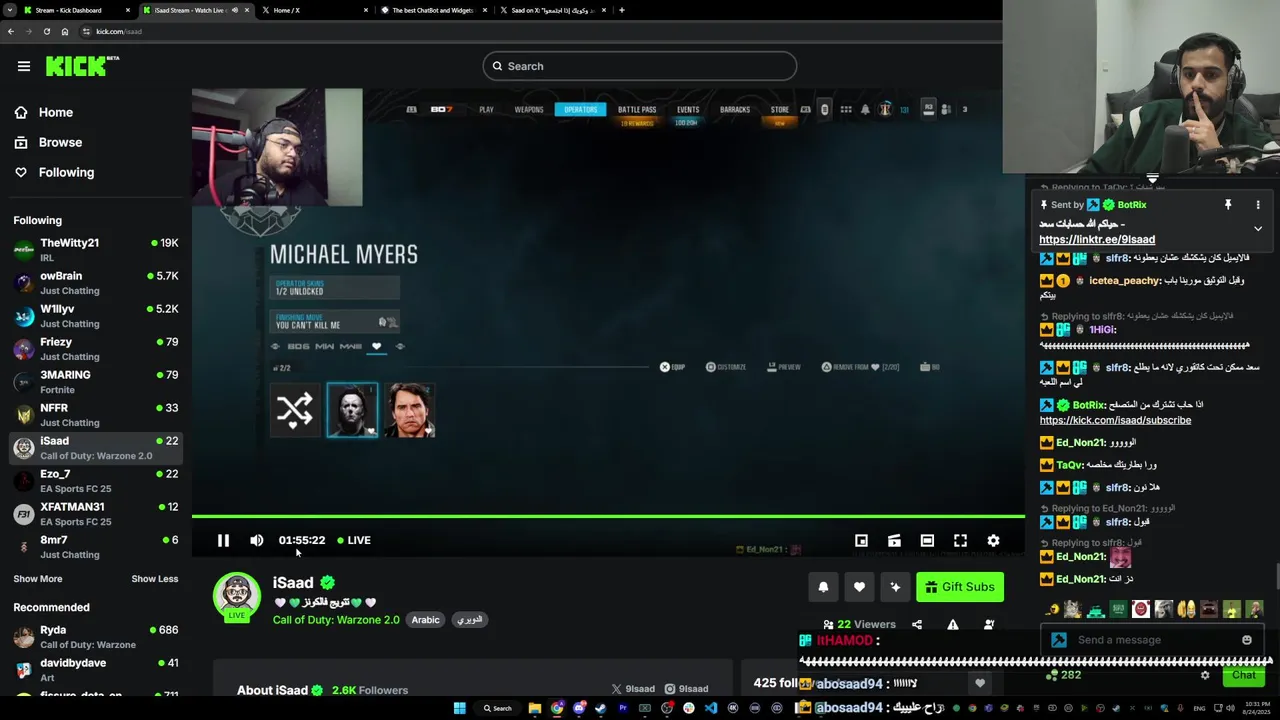Enable picture-in-picture mini player

pos(861,540)
